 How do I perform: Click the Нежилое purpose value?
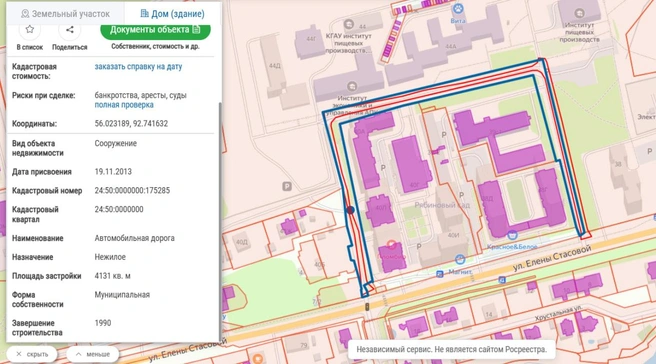tap(110, 257)
